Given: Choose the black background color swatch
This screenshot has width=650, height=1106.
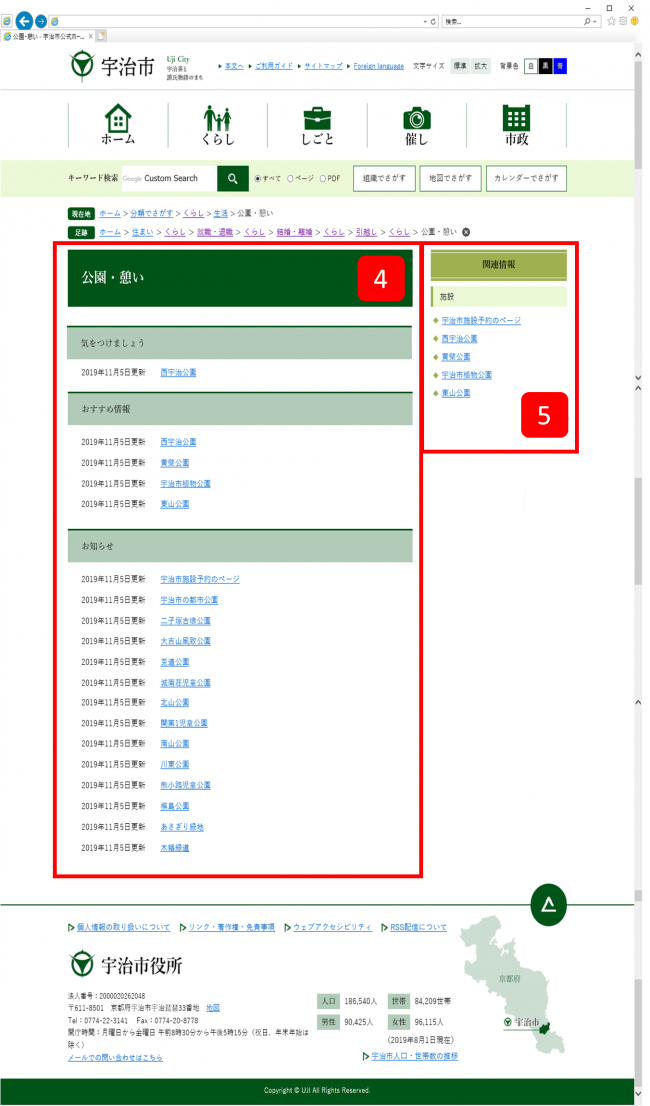Looking at the screenshot, I should [545, 66].
